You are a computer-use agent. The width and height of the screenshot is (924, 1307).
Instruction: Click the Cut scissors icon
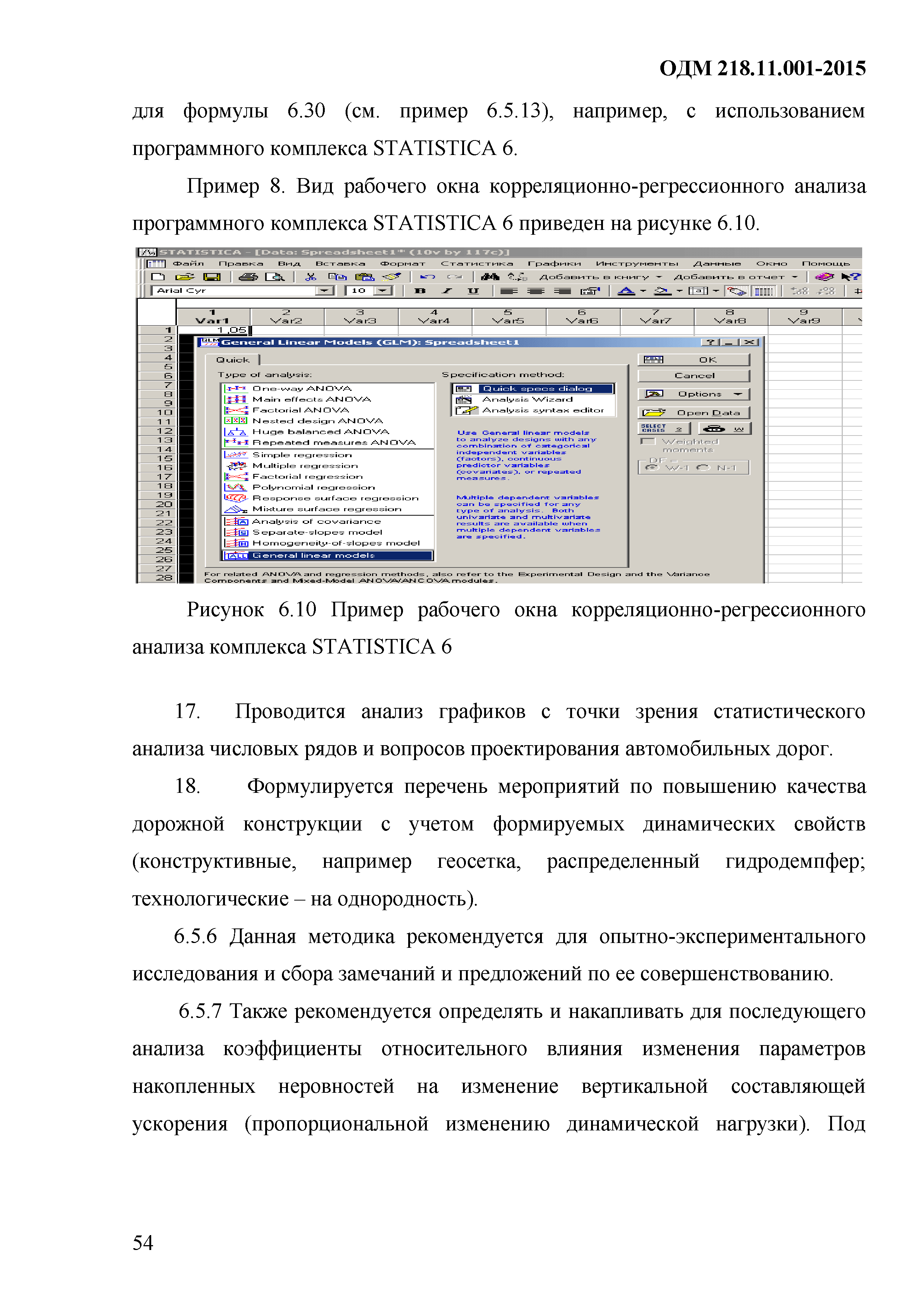click(311, 277)
